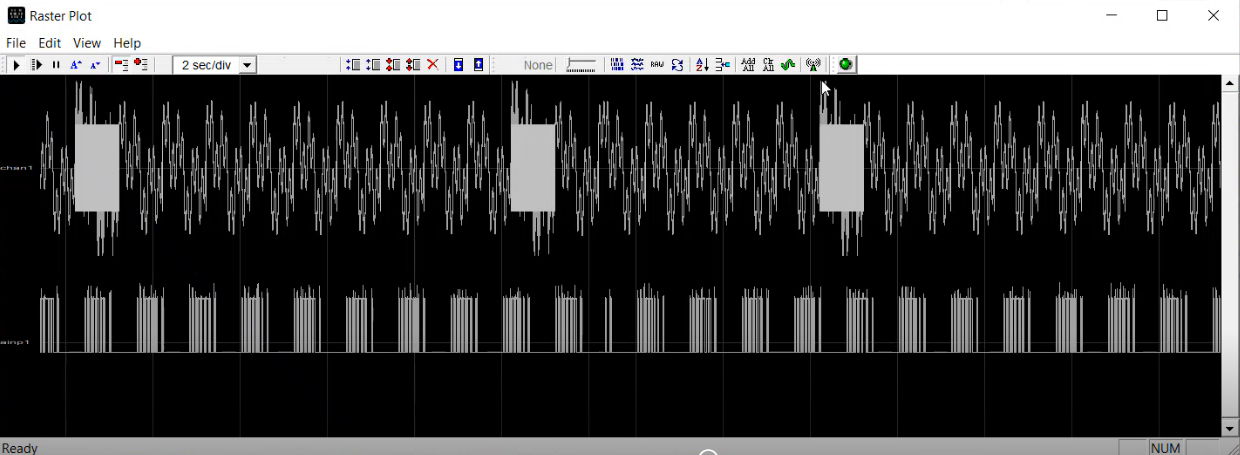Increase amplitude with the A-up icon

76,65
